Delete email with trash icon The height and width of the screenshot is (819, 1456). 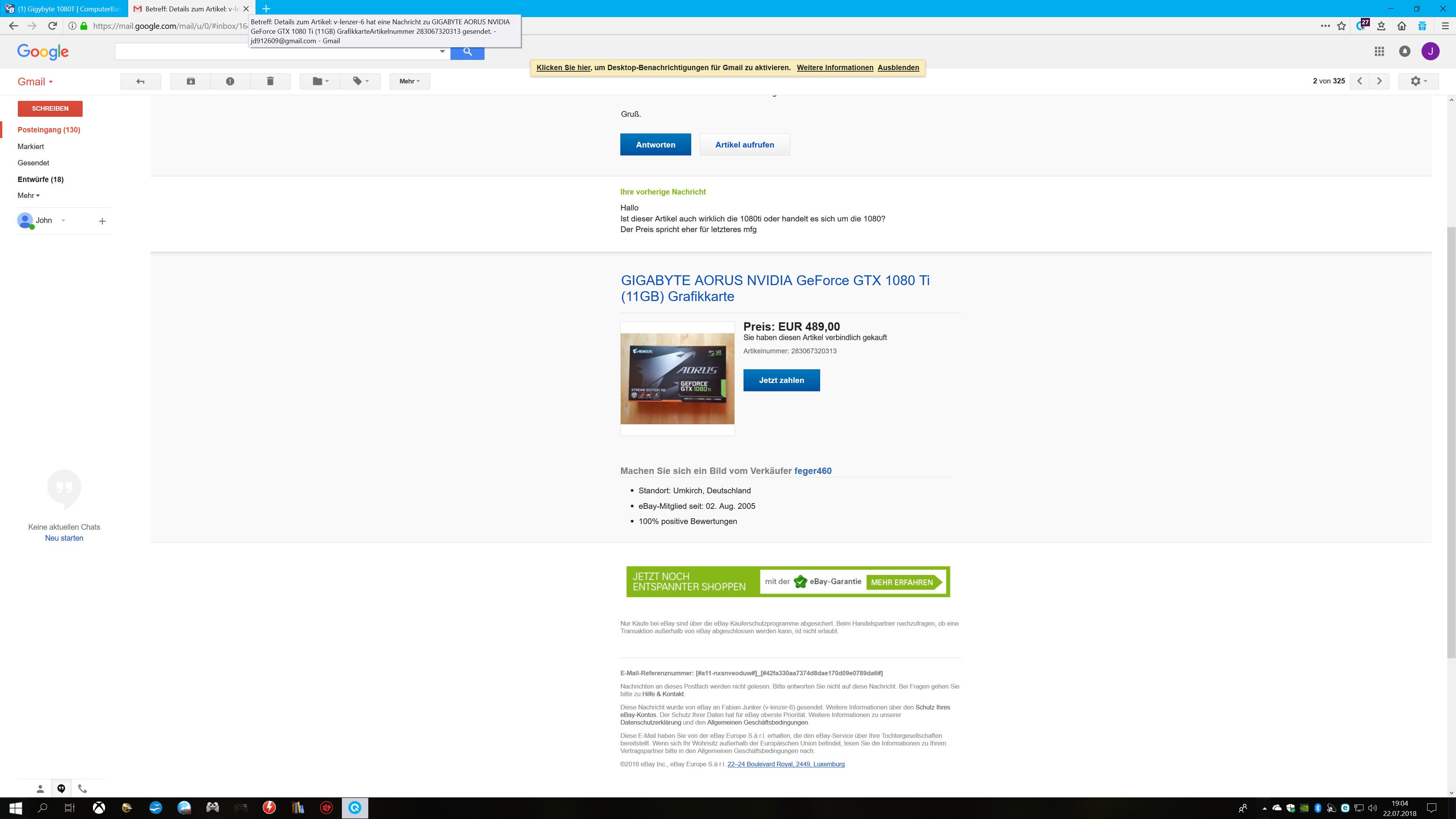click(x=270, y=82)
